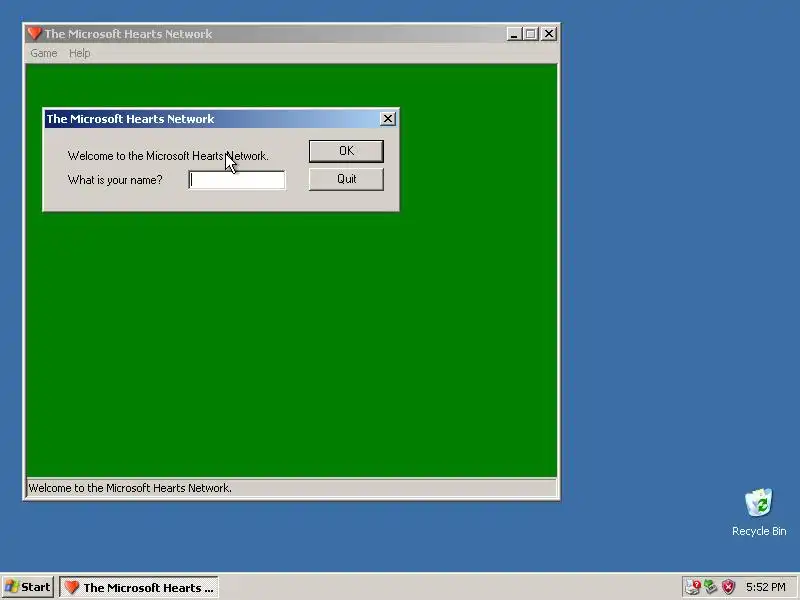The image size is (800, 600).
Task: Click OK in the Hearts welcome dialog
Action: pyautogui.click(x=346, y=151)
